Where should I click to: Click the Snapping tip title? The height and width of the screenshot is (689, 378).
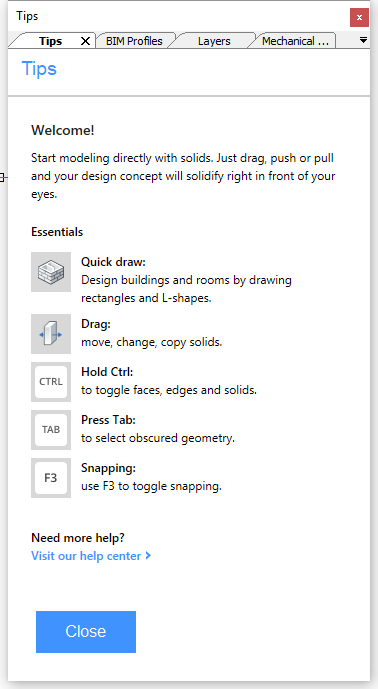[x=109, y=468]
